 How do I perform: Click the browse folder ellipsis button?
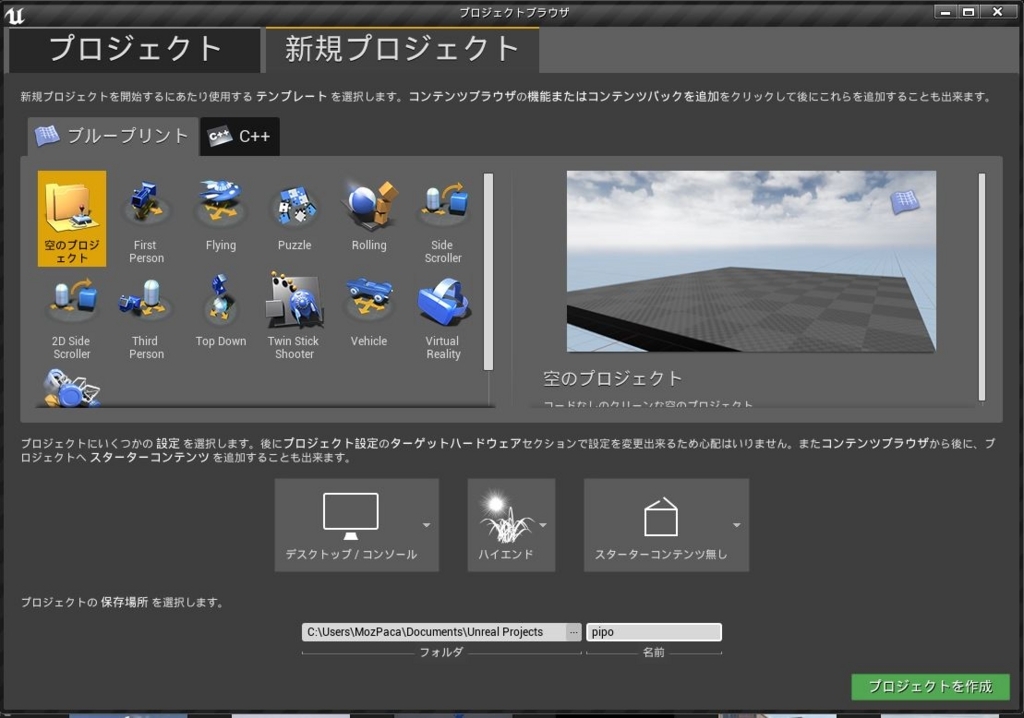pyautogui.click(x=573, y=632)
